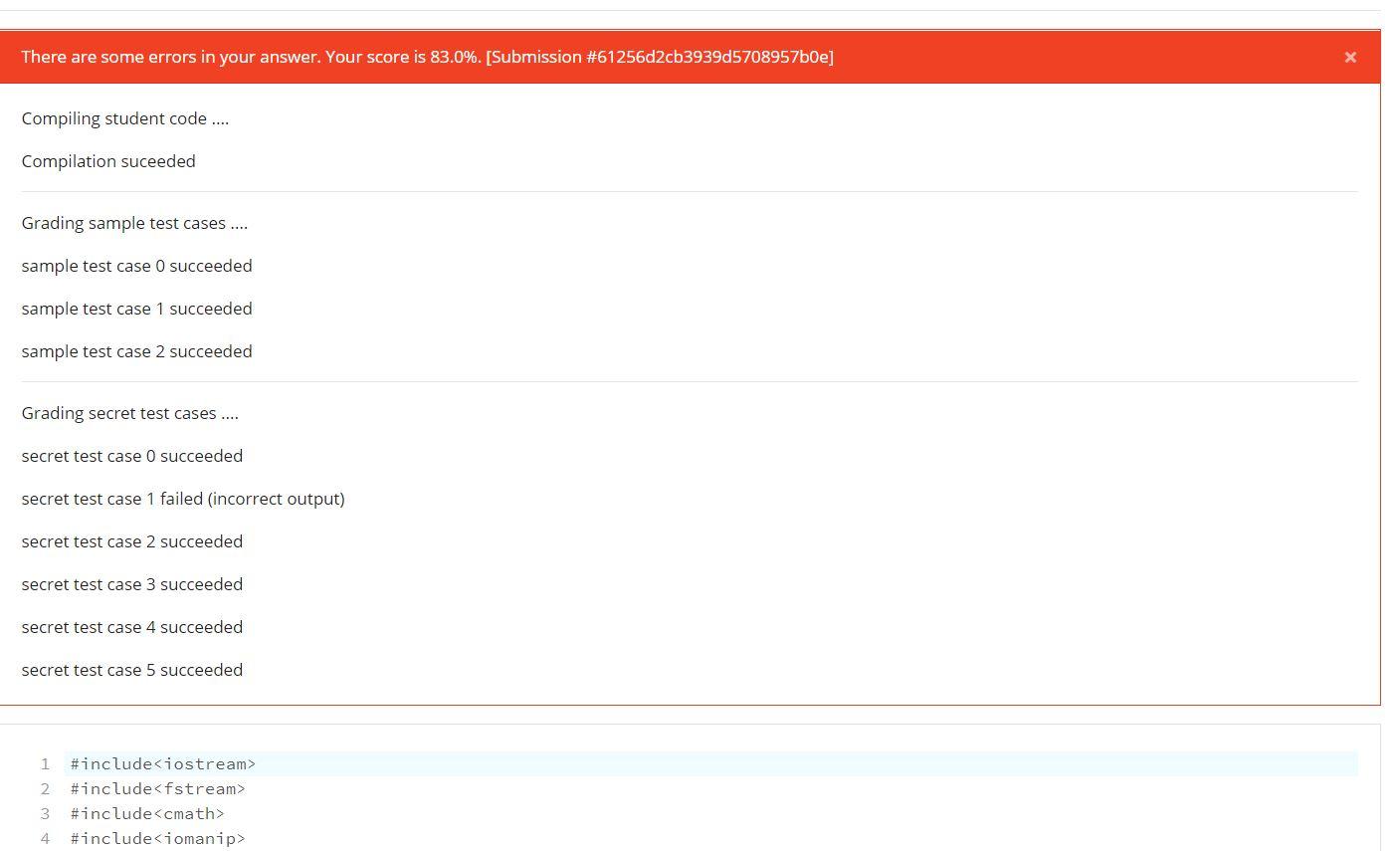
Task: Click the failed secret test case 1 line
Action: pos(183,499)
